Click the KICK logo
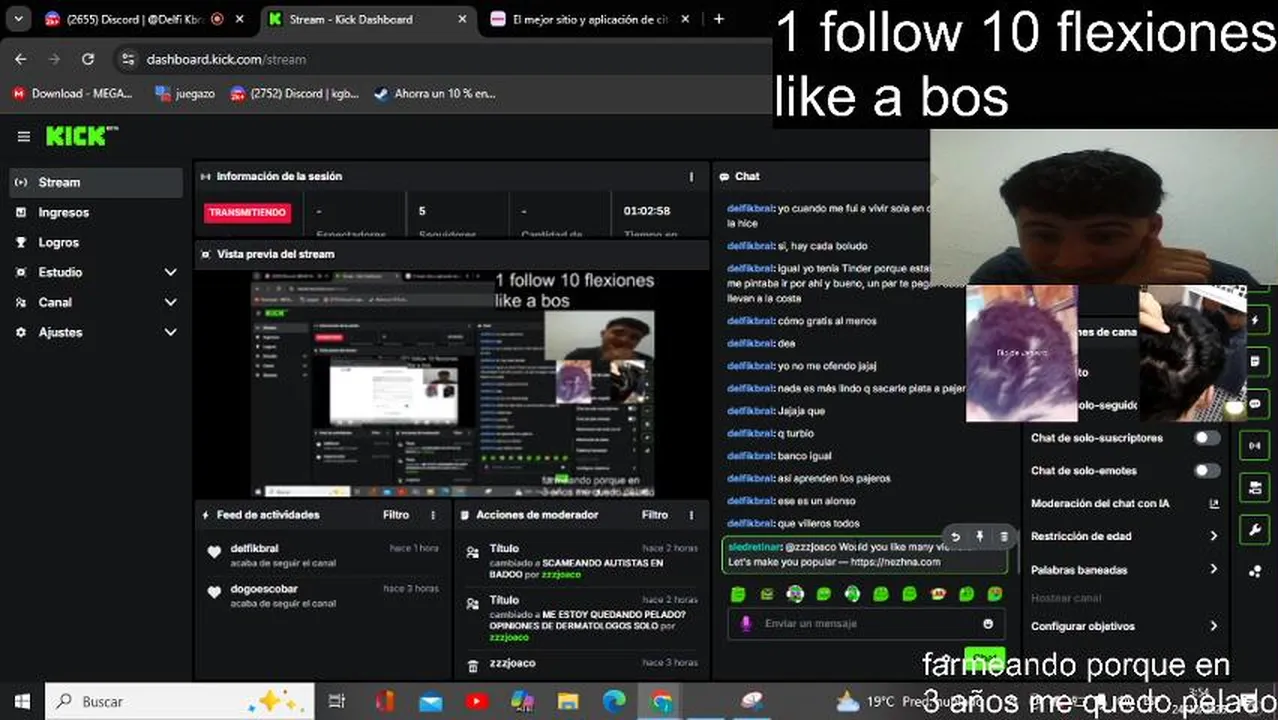The width and height of the screenshot is (1278, 720). tap(81, 137)
